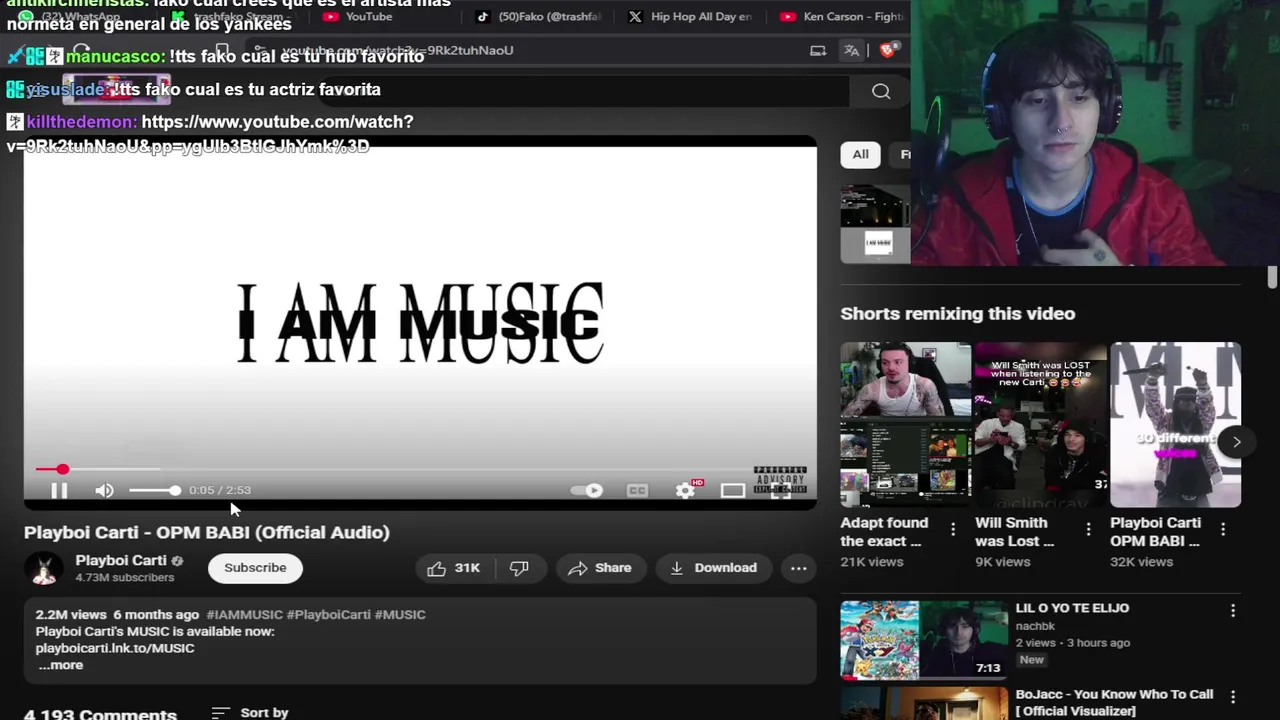Open the LIL O YO TE ELIJO title
Image resolution: width=1280 pixels, height=720 pixels.
[x=1072, y=608]
